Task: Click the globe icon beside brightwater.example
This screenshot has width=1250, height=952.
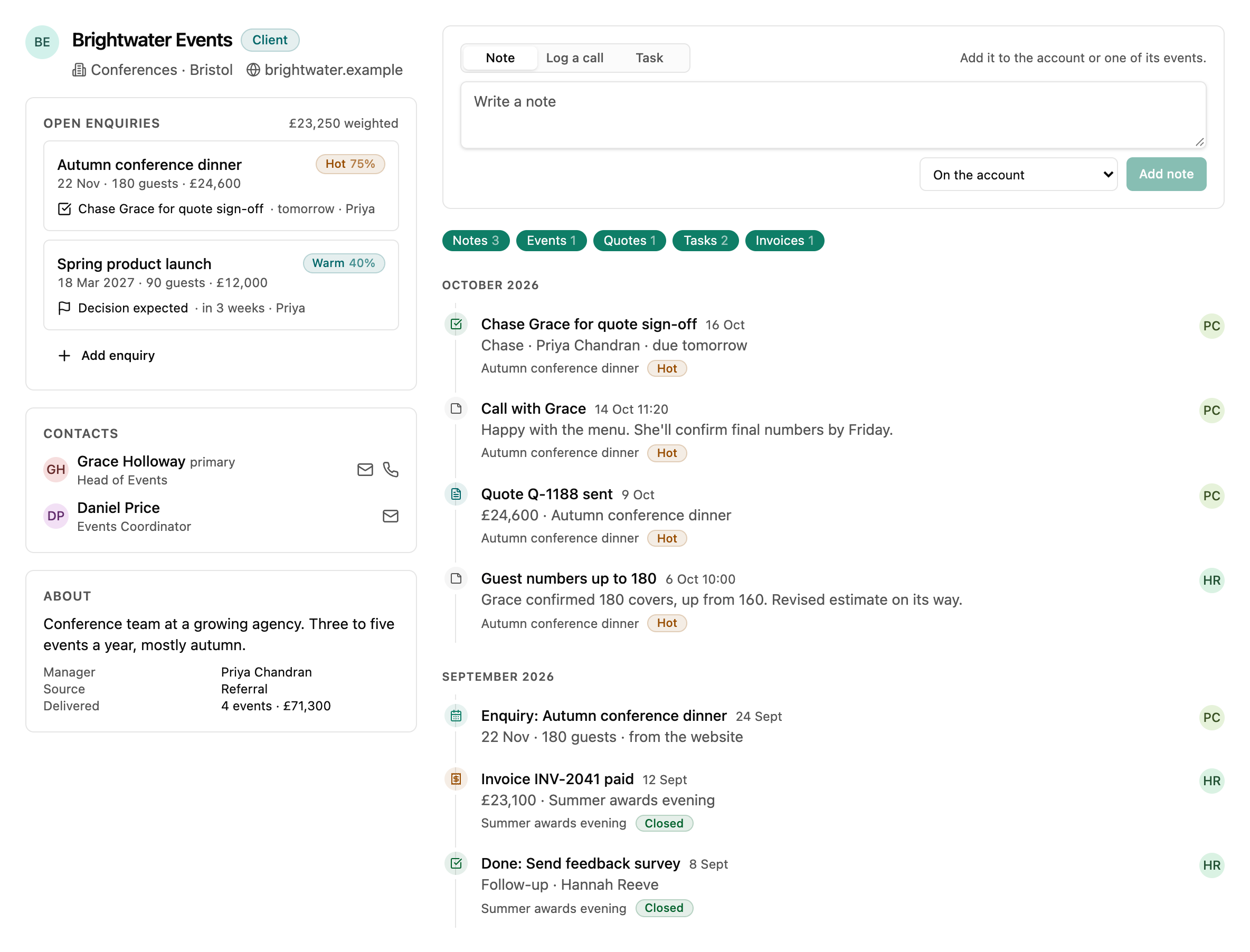Action: (253, 70)
